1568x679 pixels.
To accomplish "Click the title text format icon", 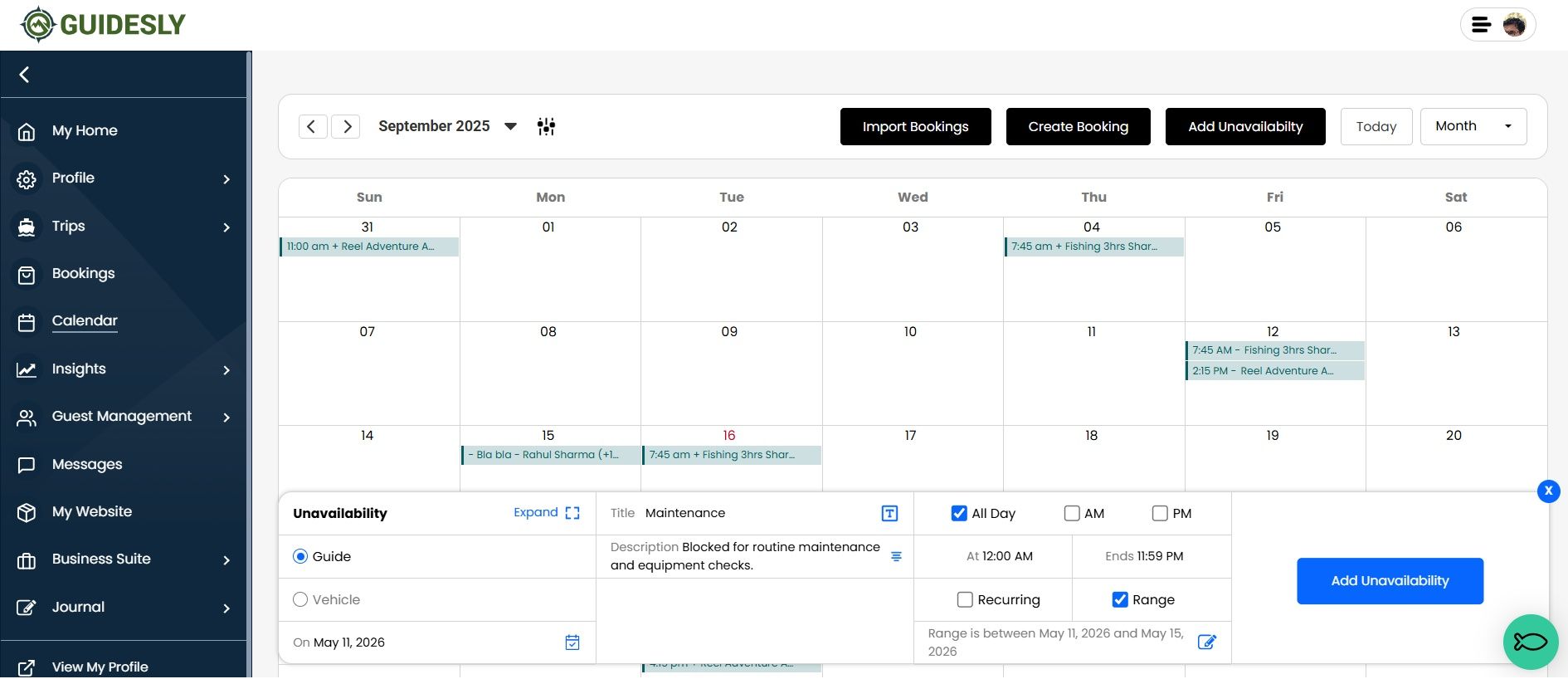I will point(889,513).
